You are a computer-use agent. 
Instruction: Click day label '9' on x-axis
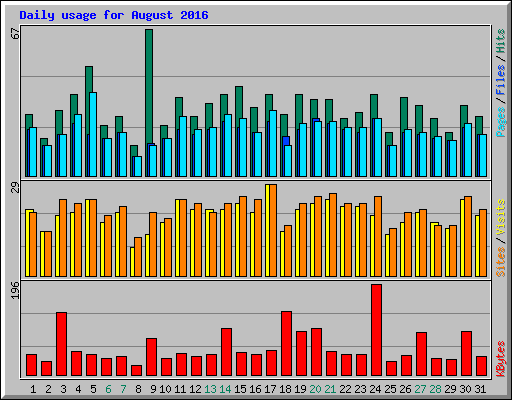pos(153,389)
